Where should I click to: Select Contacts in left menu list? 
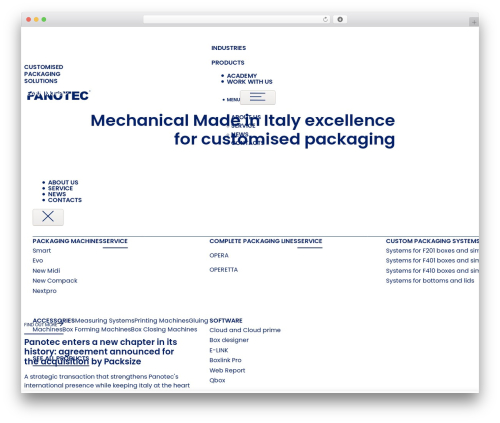coord(65,200)
